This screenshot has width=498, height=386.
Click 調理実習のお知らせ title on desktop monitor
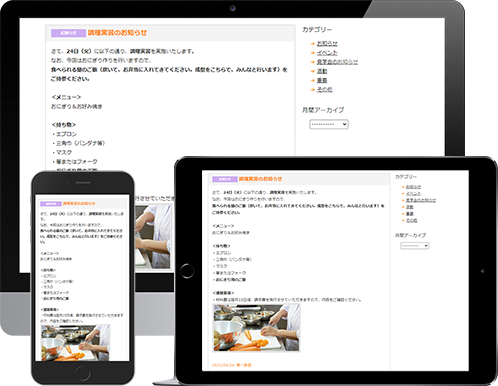point(117,33)
